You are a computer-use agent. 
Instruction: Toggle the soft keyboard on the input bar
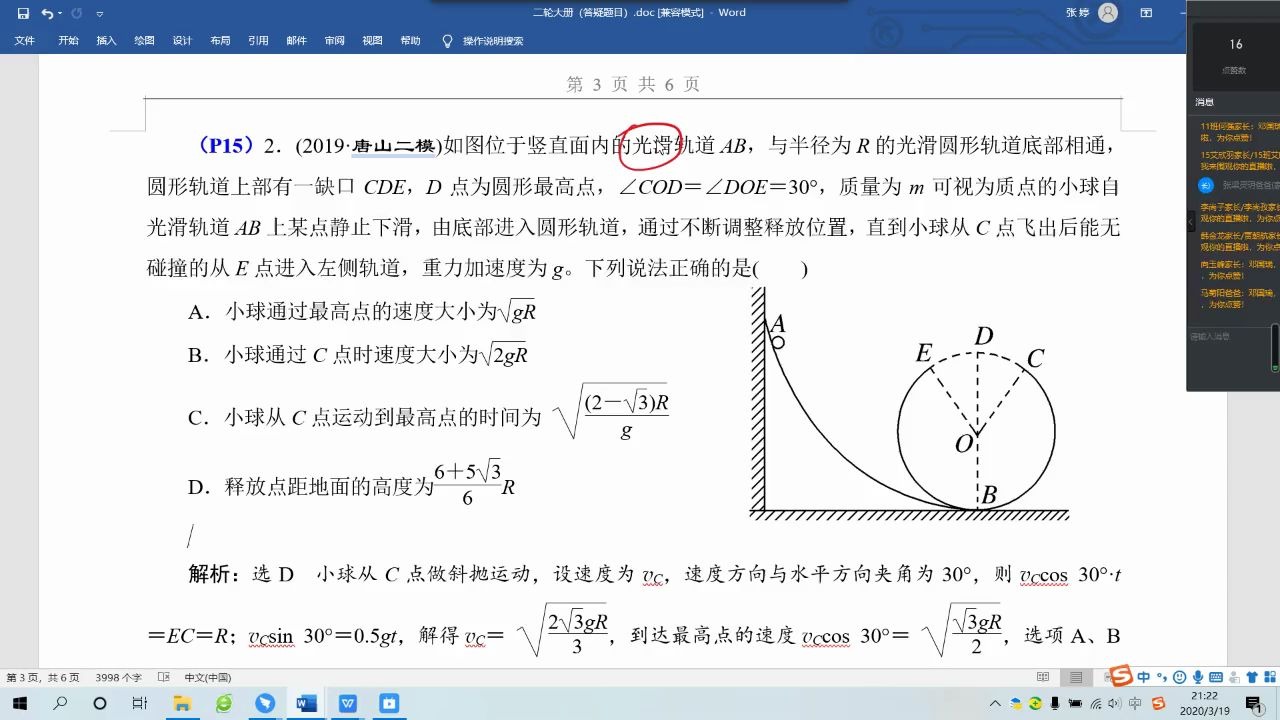pyautogui.click(x=1218, y=677)
